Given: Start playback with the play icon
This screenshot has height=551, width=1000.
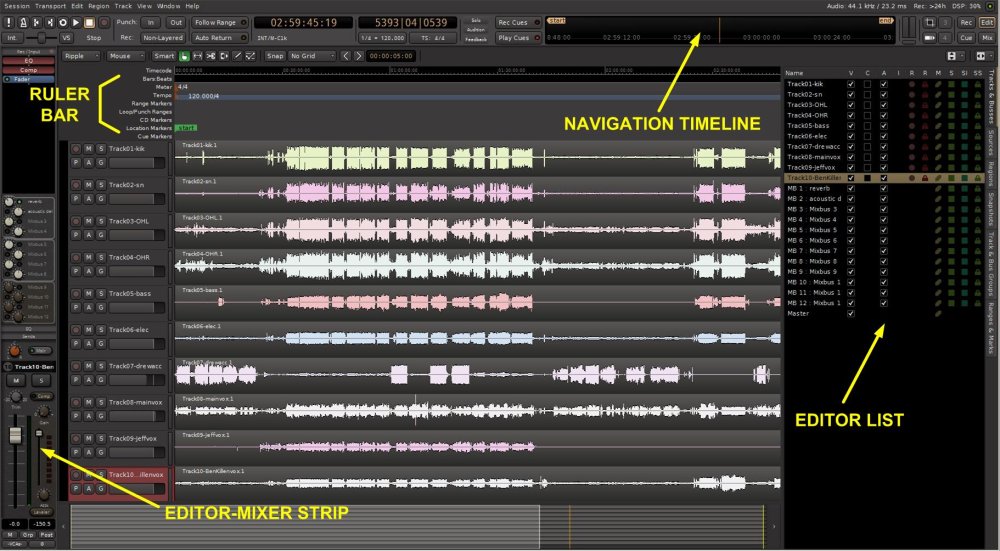Looking at the screenshot, I should point(76,22).
